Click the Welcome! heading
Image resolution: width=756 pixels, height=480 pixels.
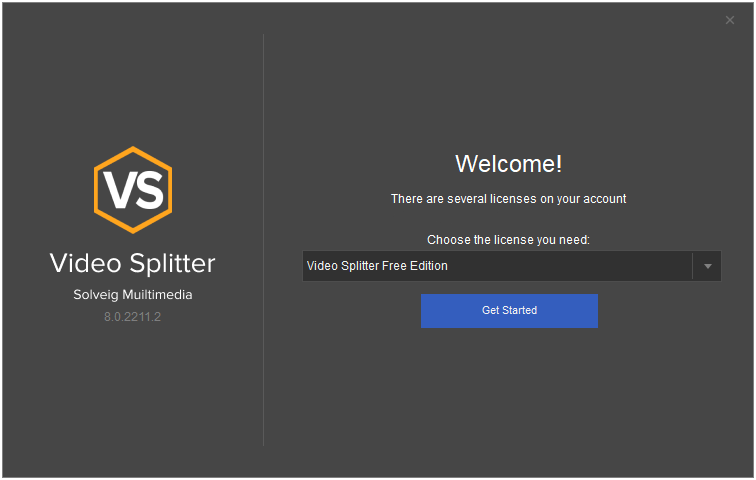point(509,164)
